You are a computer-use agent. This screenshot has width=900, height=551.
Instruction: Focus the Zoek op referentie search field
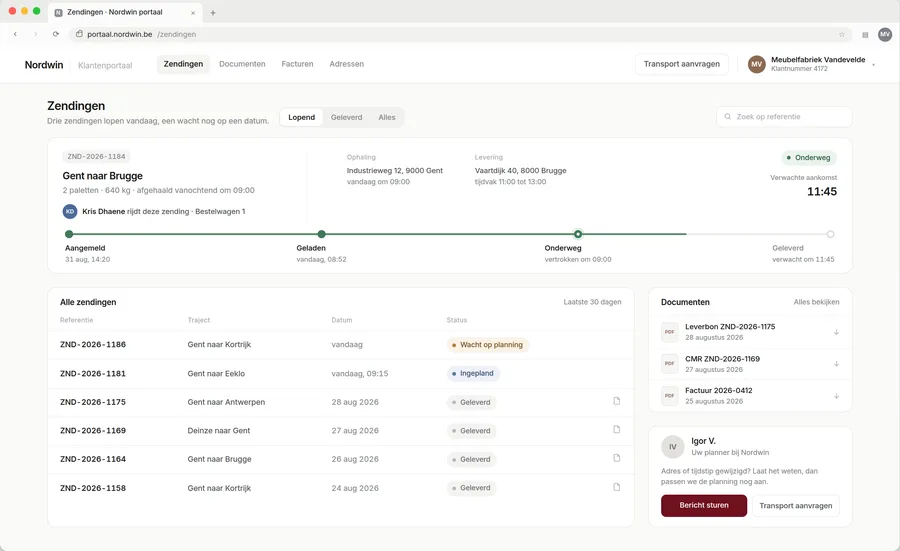click(x=784, y=117)
